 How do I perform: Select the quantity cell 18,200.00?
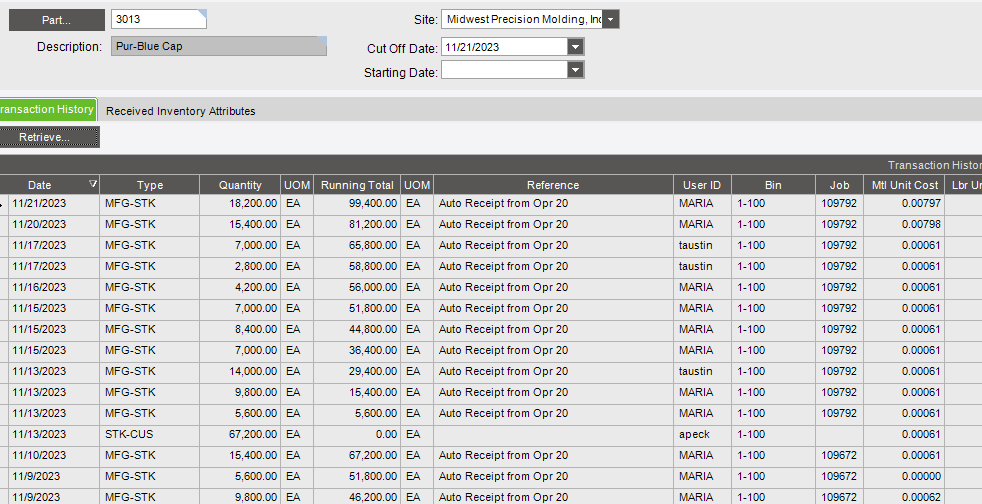click(240, 203)
